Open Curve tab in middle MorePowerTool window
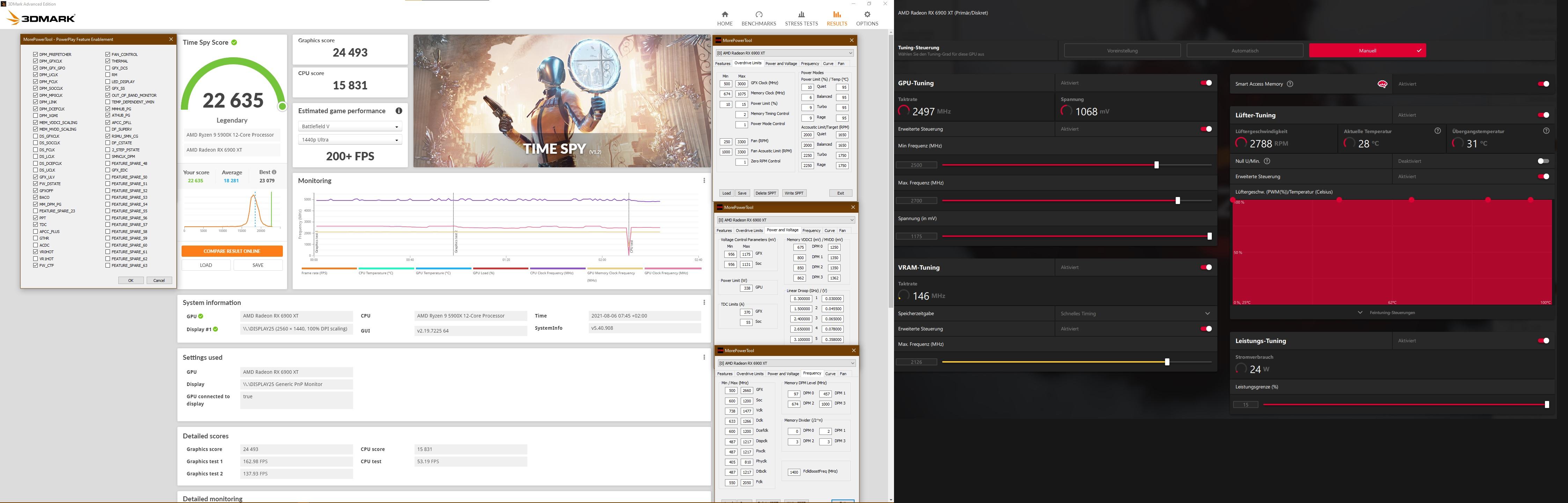The height and width of the screenshot is (503, 1568). pos(830,231)
